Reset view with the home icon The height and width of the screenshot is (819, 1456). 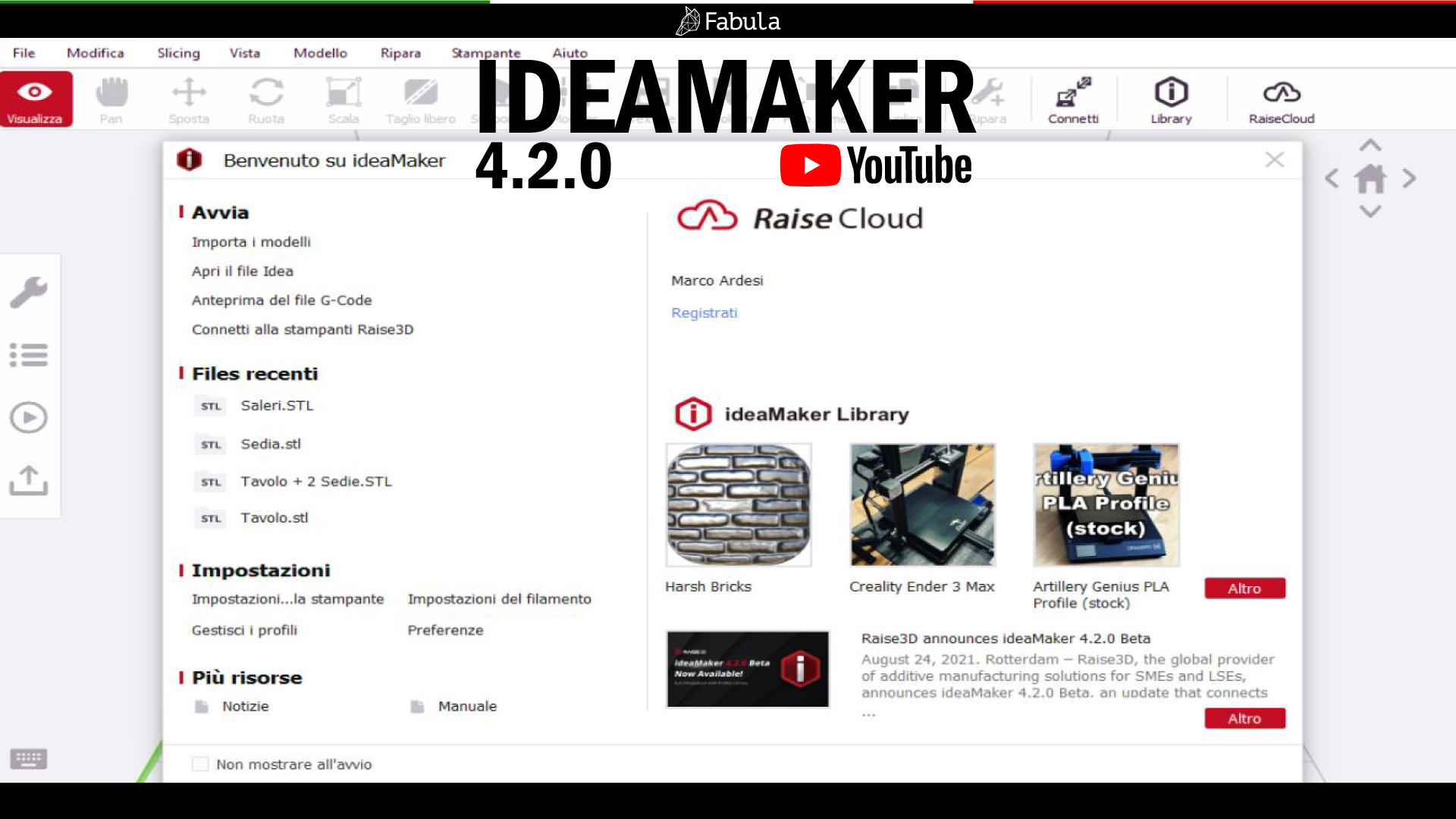pyautogui.click(x=1370, y=179)
